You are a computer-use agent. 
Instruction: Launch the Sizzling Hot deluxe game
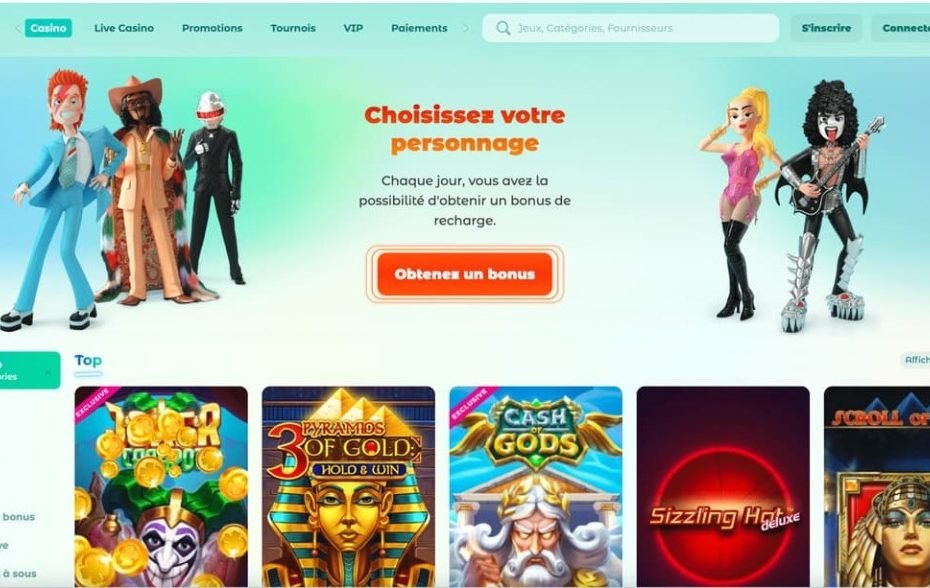click(723, 487)
